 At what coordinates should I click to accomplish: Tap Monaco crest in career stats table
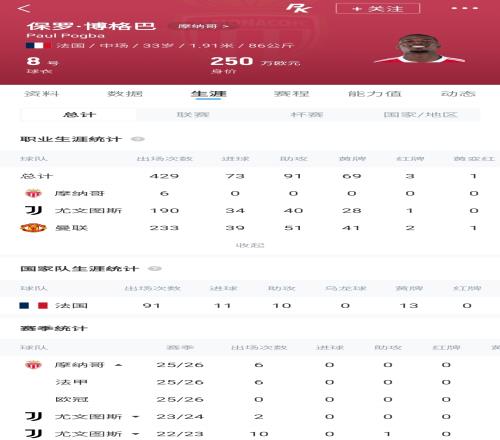click(x=33, y=193)
